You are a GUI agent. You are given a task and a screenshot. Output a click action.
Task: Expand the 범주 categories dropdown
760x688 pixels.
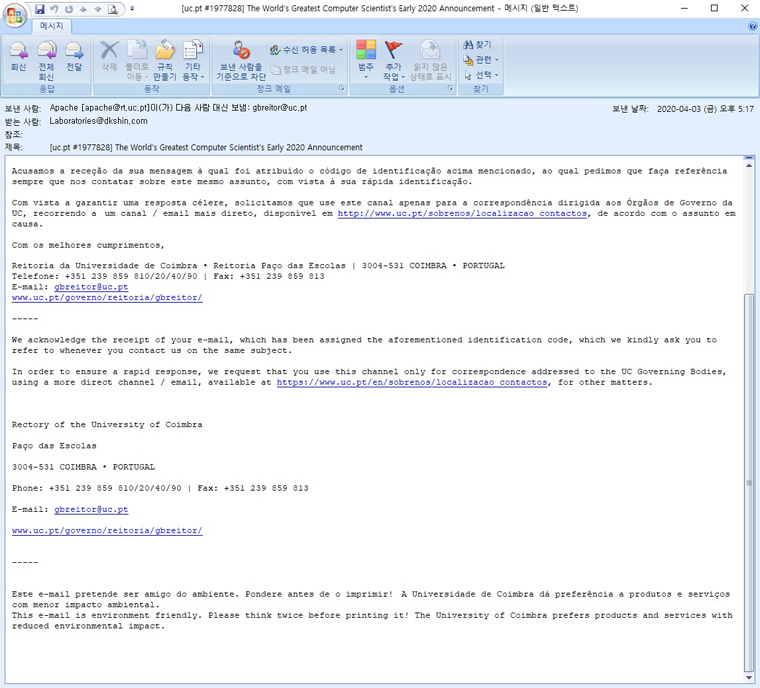(366, 60)
